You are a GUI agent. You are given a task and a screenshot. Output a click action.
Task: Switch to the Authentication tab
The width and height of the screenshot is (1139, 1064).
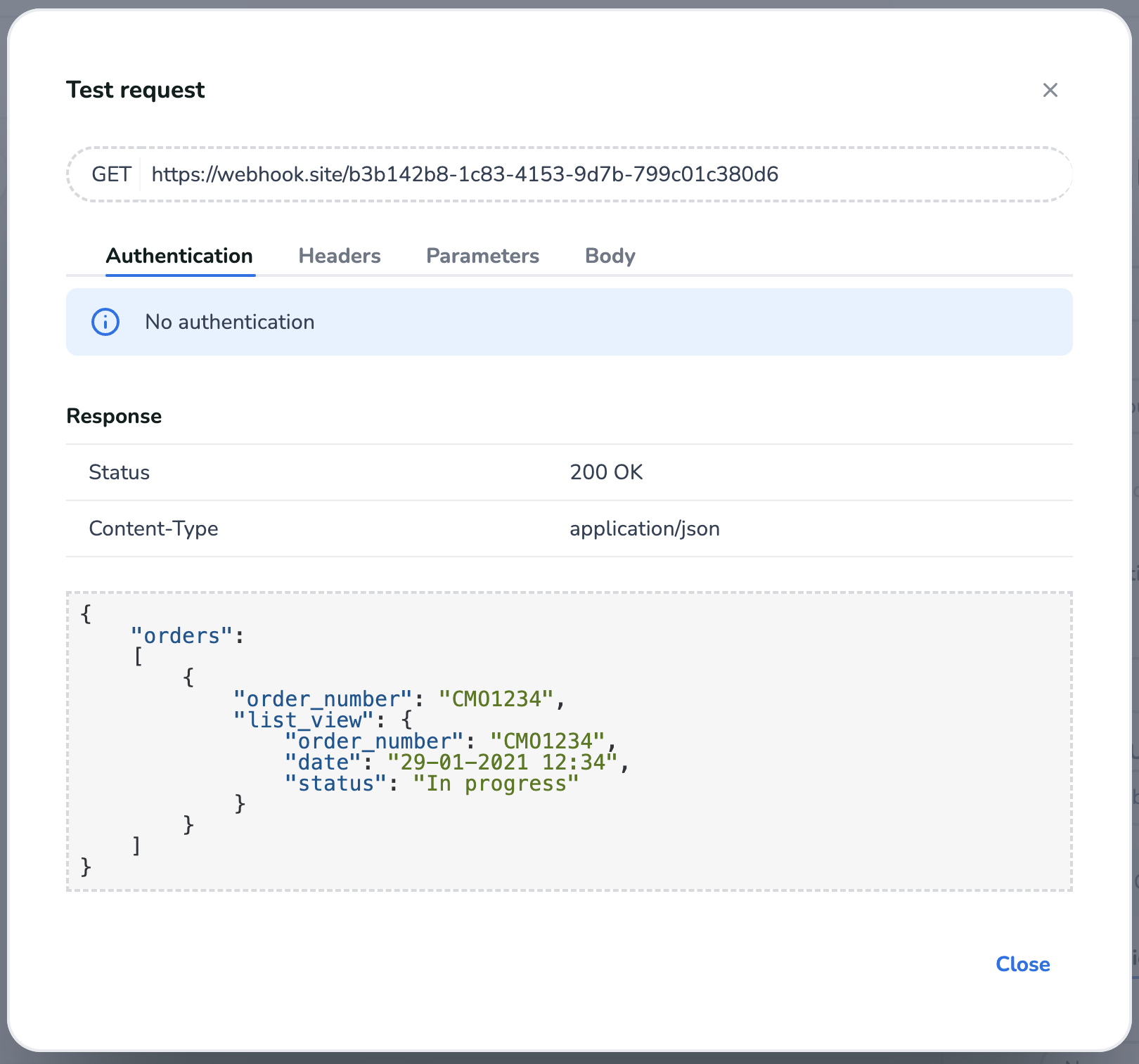pyautogui.click(x=179, y=256)
